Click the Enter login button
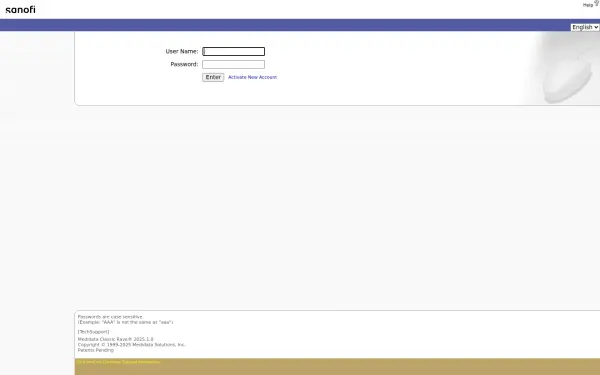Viewport: 600px width, 375px height. 213,77
